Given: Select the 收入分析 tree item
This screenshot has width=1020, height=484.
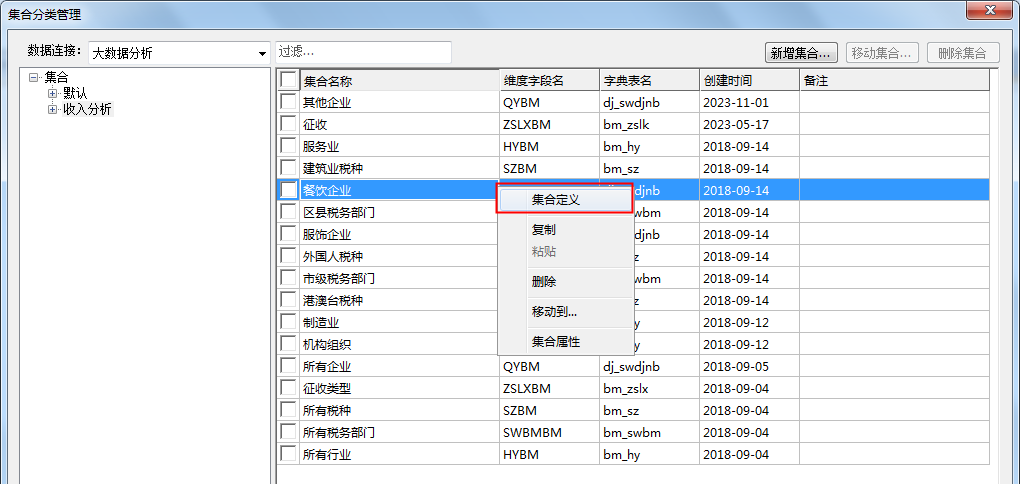Looking at the screenshot, I should (x=87, y=109).
